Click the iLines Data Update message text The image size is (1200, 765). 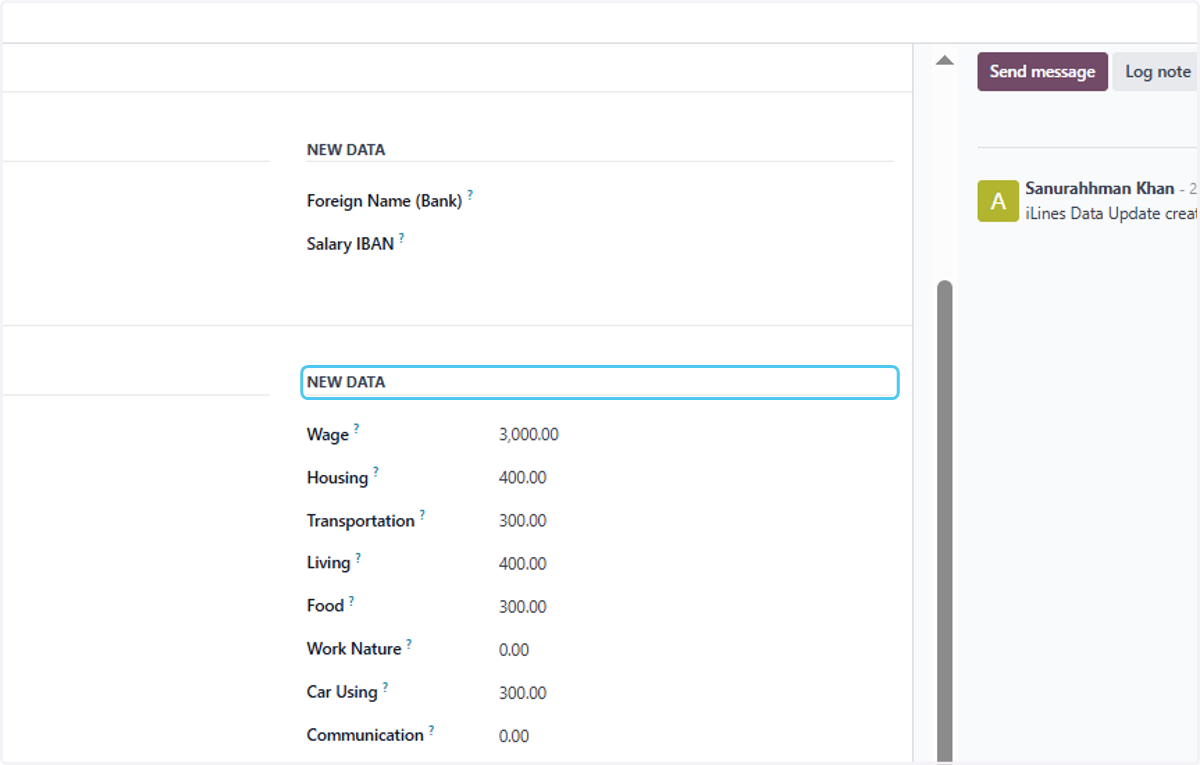(x=1112, y=213)
